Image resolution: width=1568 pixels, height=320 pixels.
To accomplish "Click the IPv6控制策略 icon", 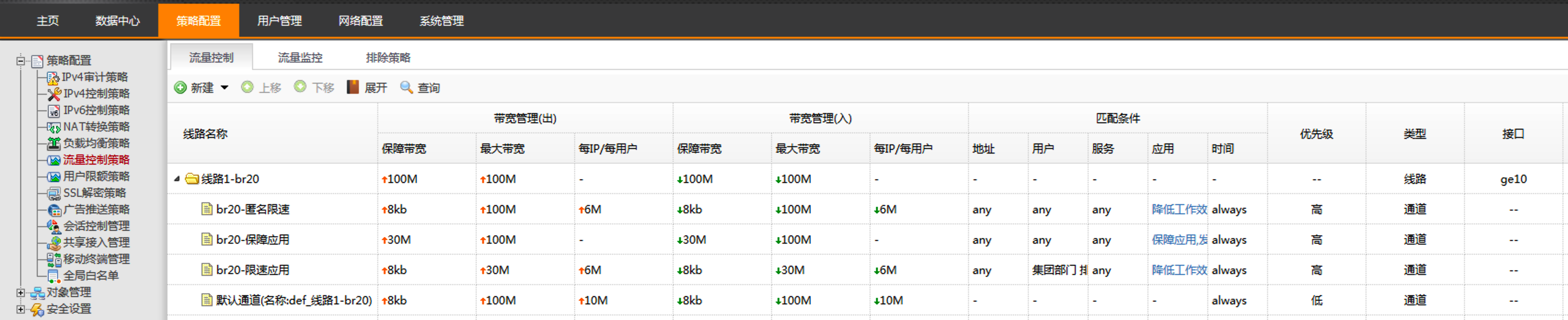I will click(54, 111).
